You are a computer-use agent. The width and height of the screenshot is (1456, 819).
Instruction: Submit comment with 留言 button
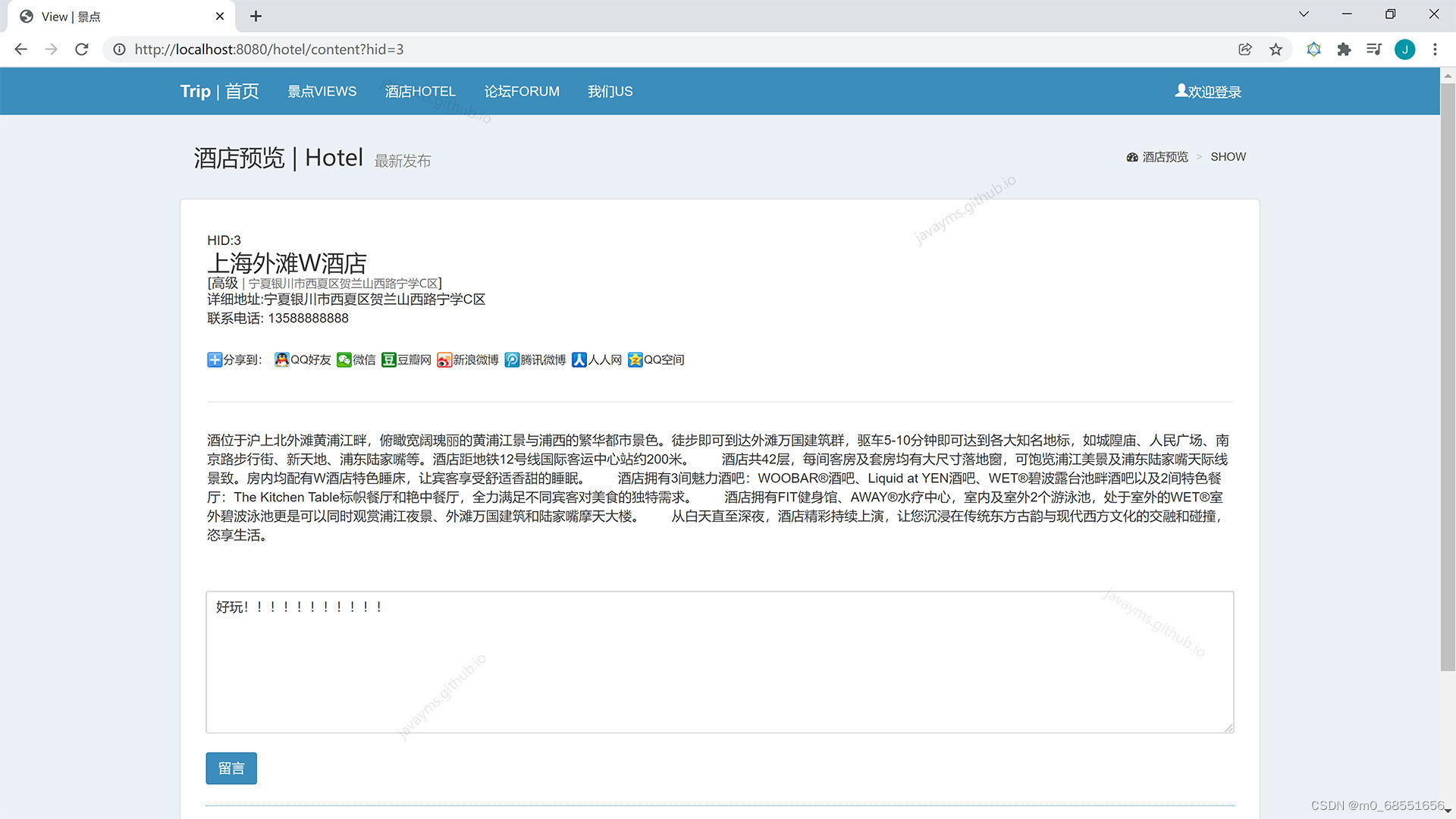coord(231,768)
